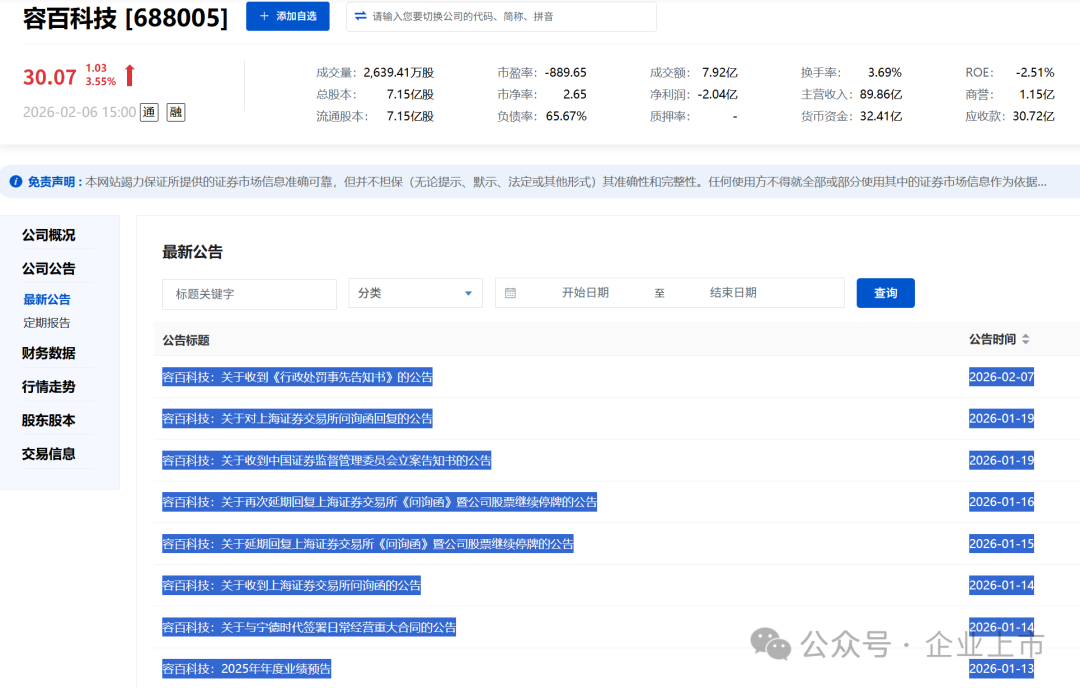This screenshot has height=688, width=1080.
Task: Open 关于延期回复上海证券交易所《问询函》公告
Action: point(368,544)
